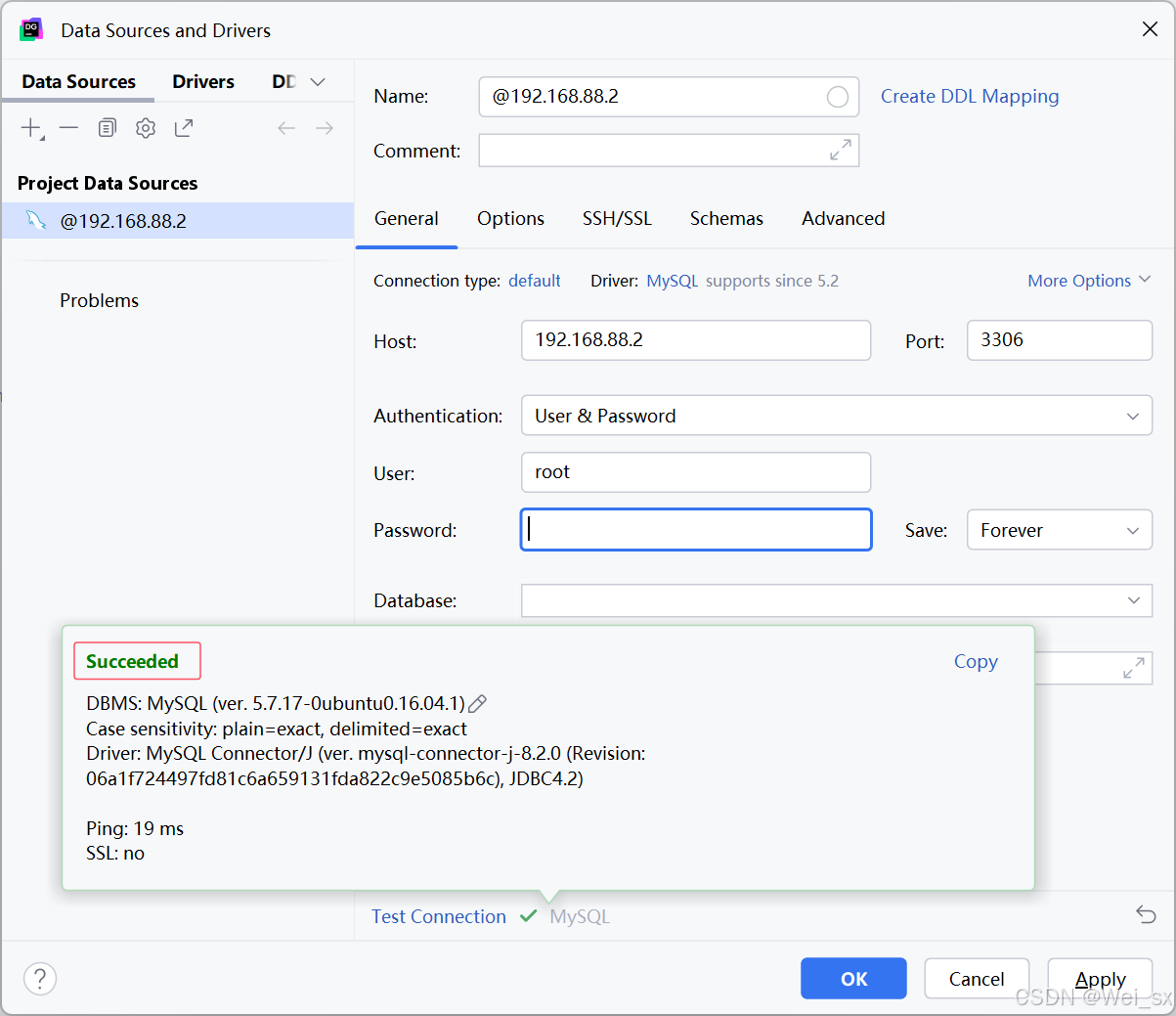Click the revert changes icon at bottom right
The image size is (1176, 1016).
pos(1145,914)
